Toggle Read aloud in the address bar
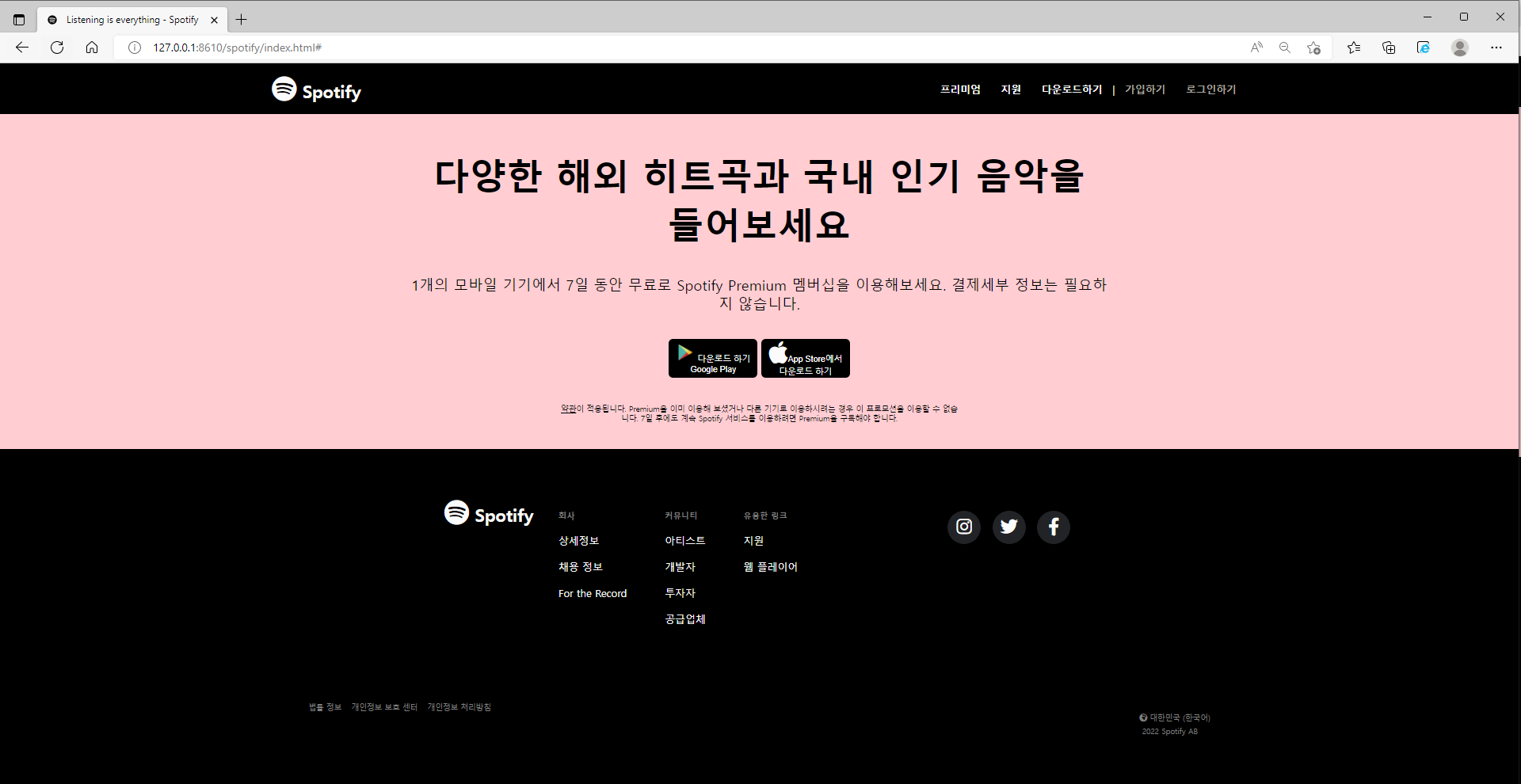Image resolution: width=1521 pixels, height=784 pixels. tap(1256, 48)
